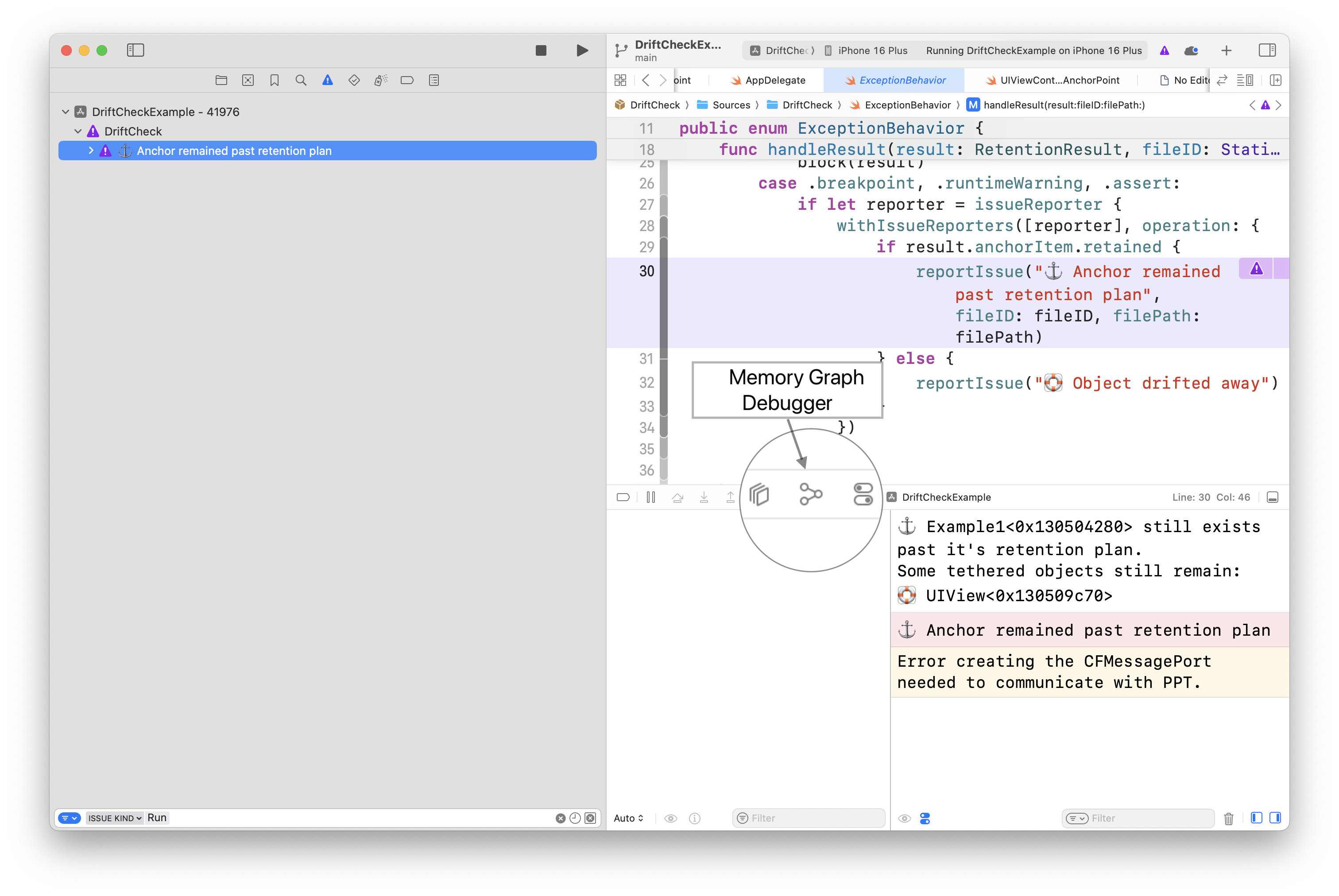Click the Environment Overrides icon
This screenshot has height=896, width=1339.
863,494
